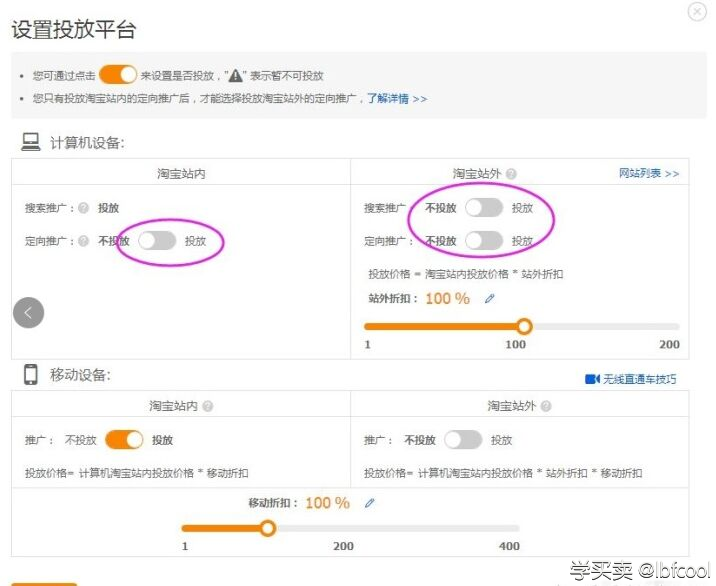Click the 400 label on 移动折扣 scale
716x586 pixels.
(509, 546)
